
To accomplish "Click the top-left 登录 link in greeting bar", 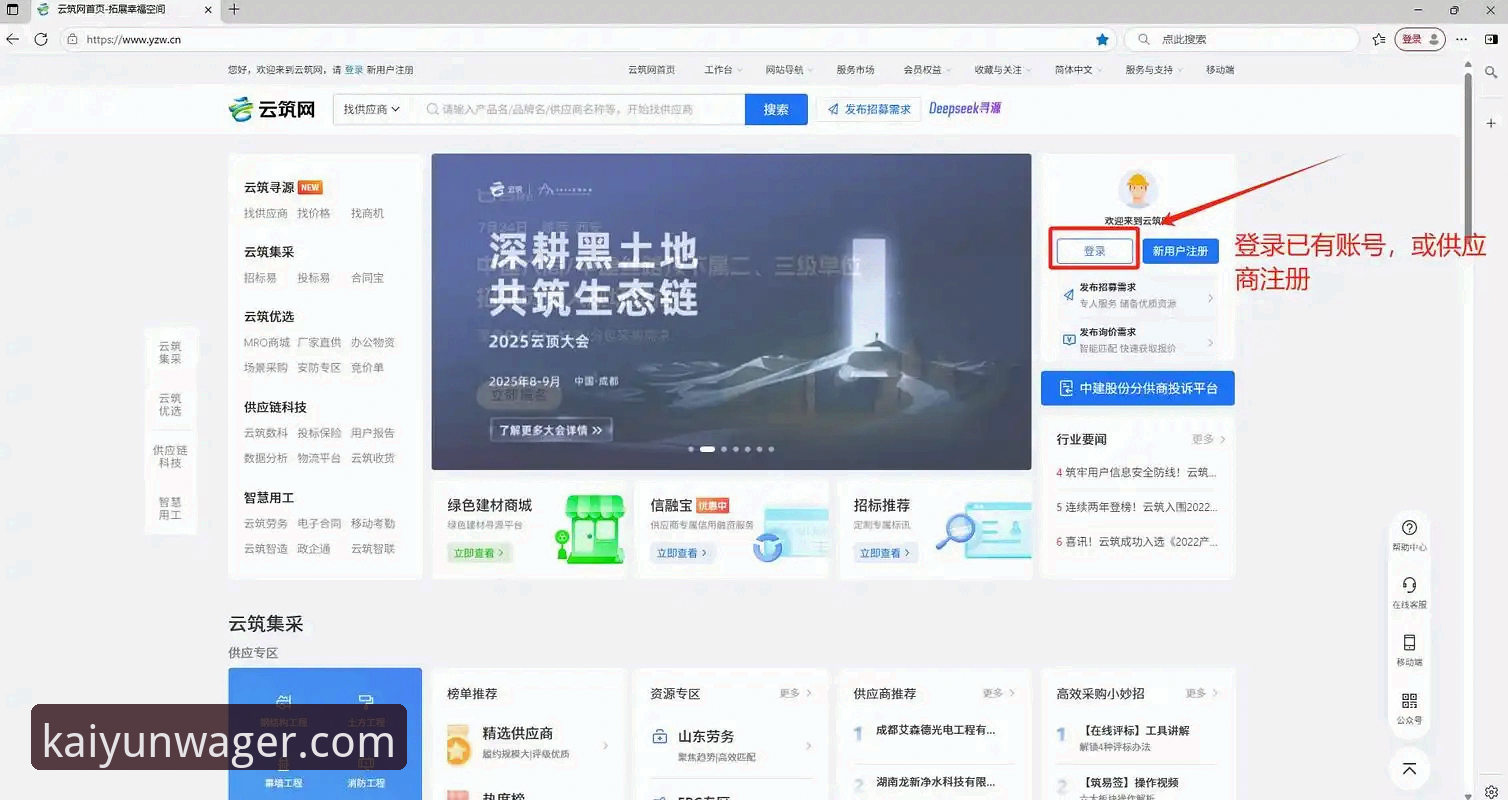I will 354,70.
